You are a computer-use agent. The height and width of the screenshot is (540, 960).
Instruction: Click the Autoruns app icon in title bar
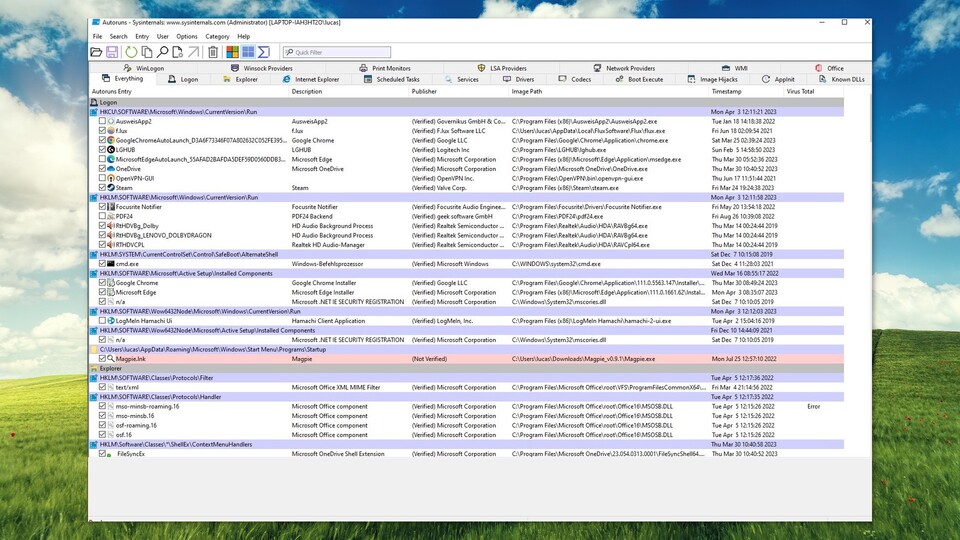click(x=96, y=22)
